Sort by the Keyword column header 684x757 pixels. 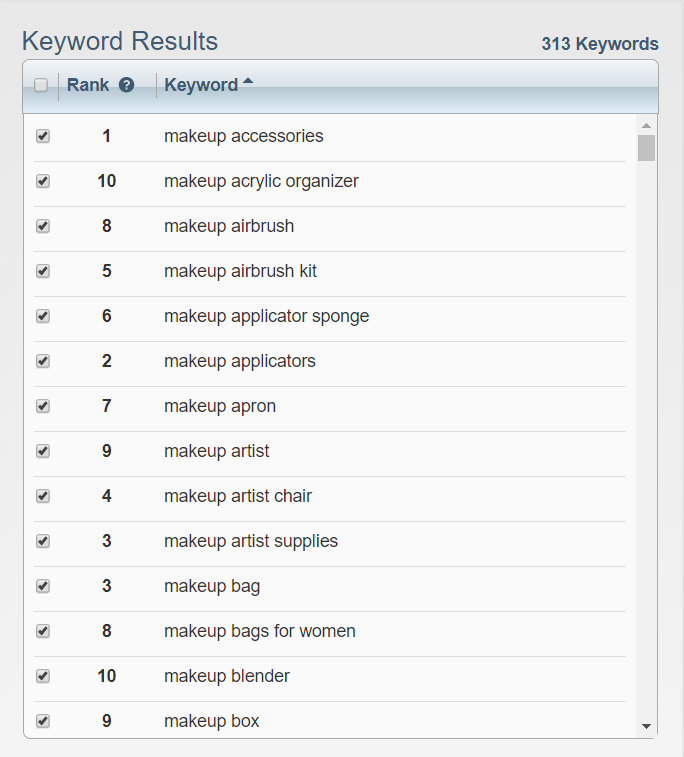201,85
